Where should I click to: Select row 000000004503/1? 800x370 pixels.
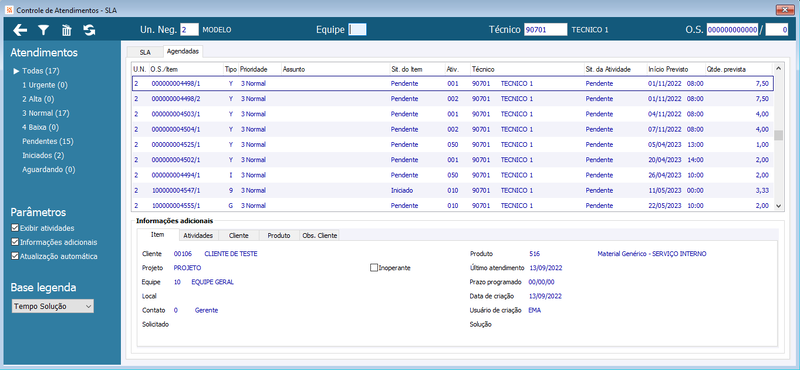[x=453, y=114]
